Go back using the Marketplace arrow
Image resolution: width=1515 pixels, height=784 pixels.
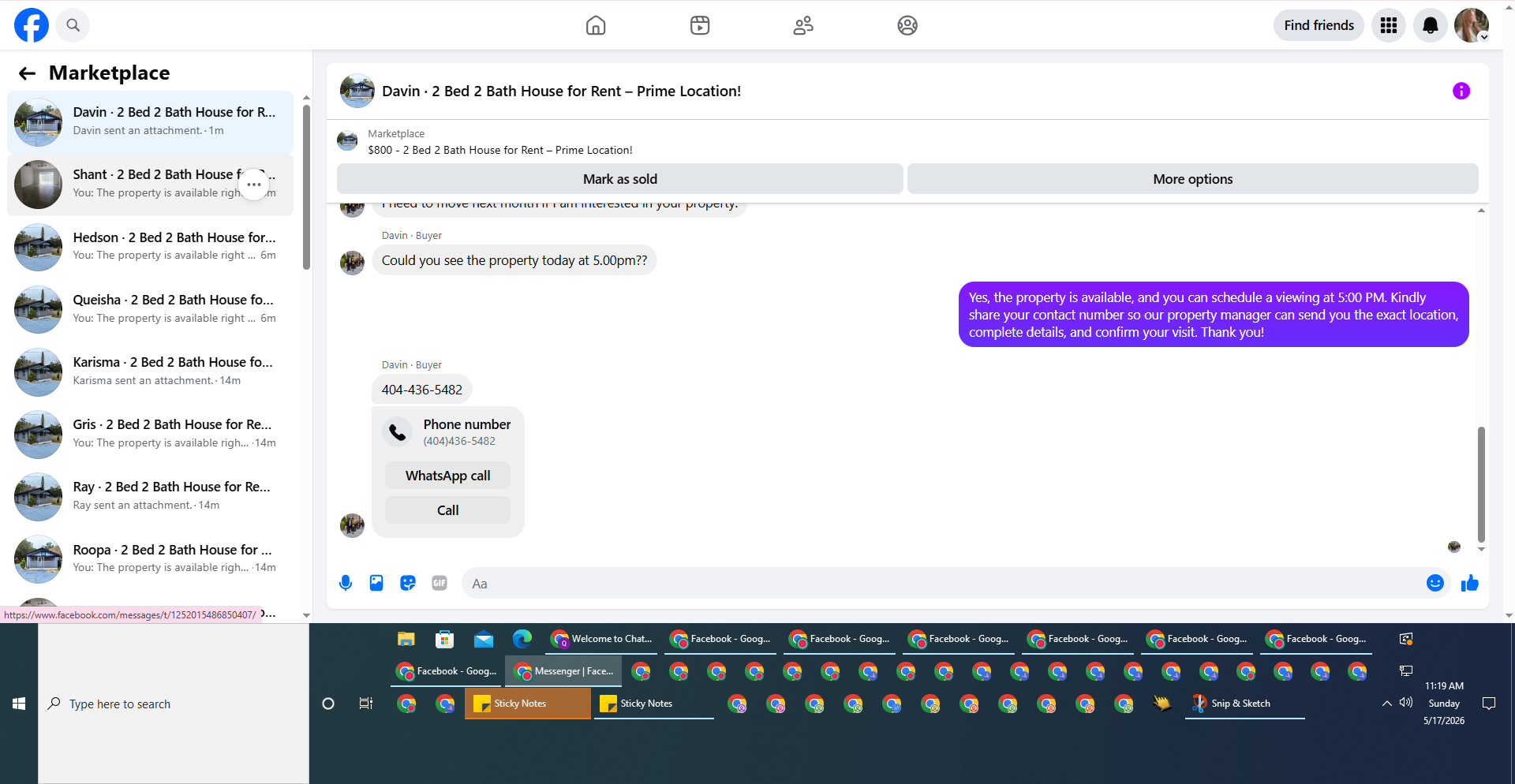pyautogui.click(x=27, y=73)
